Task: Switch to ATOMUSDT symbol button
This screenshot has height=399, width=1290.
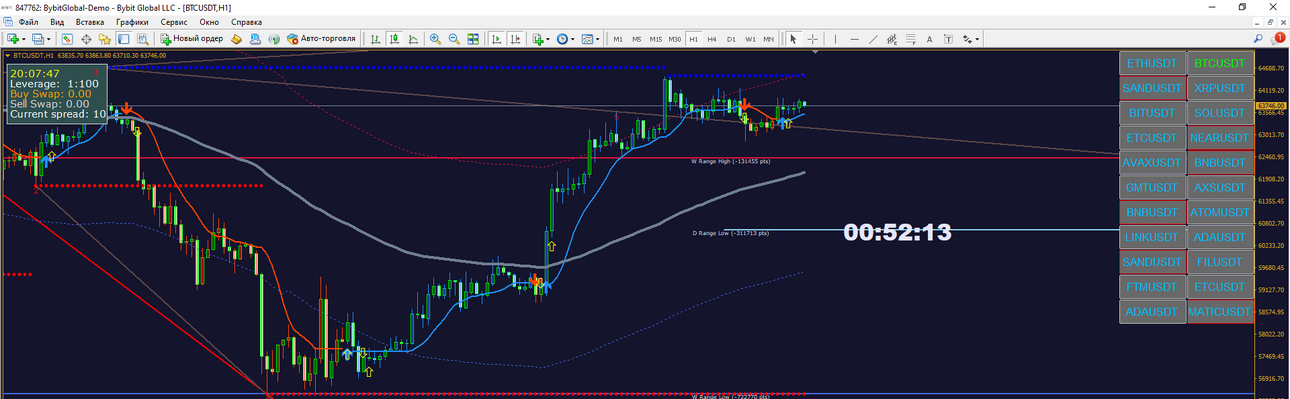Action: tap(1220, 212)
